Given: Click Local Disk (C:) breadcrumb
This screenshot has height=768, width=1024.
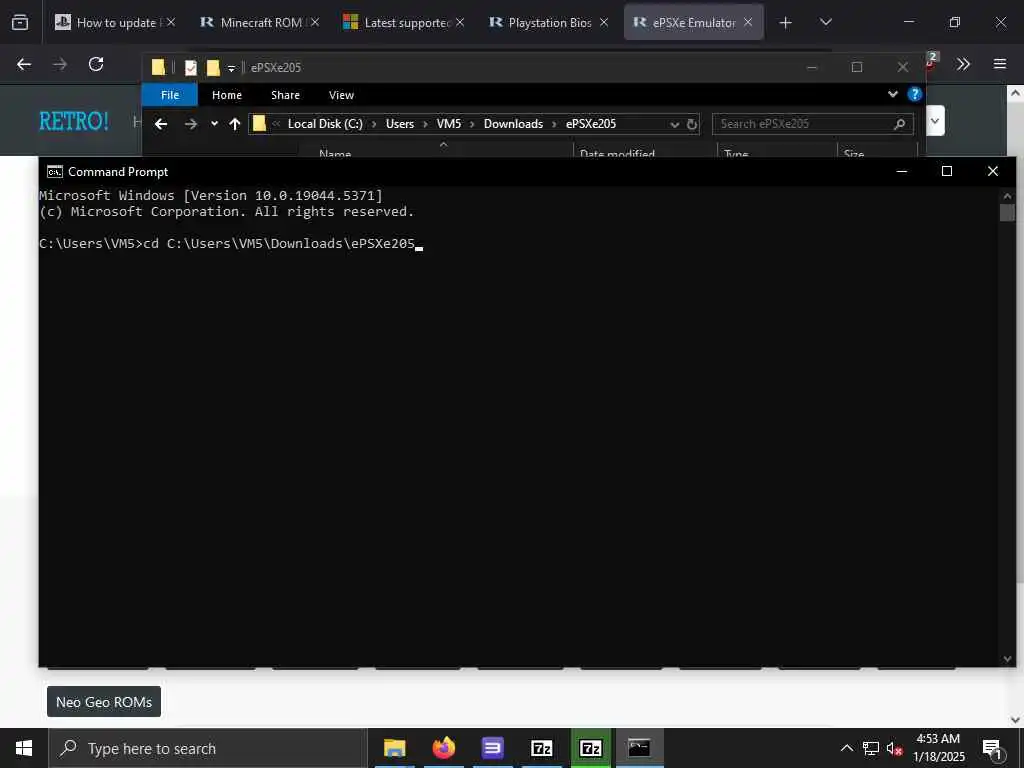Looking at the screenshot, I should pos(325,123).
